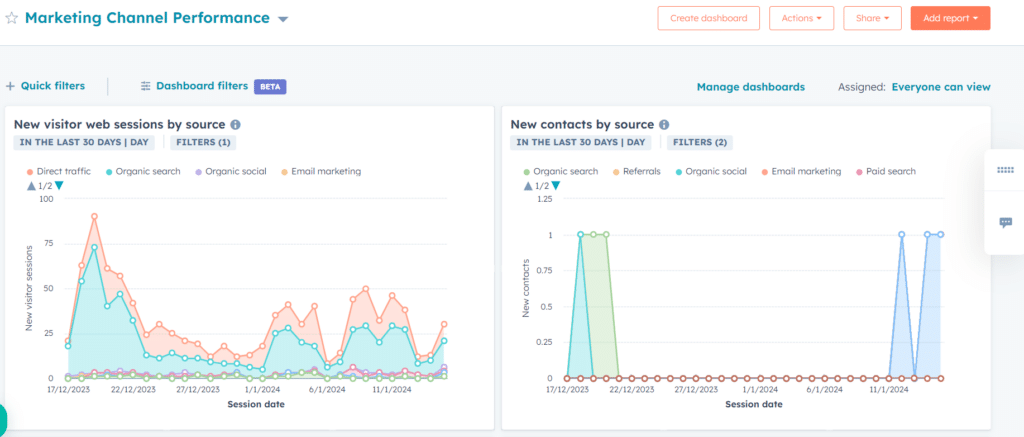
Task: Open the dashboard title dropdown caret
Action: click(283, 20)
